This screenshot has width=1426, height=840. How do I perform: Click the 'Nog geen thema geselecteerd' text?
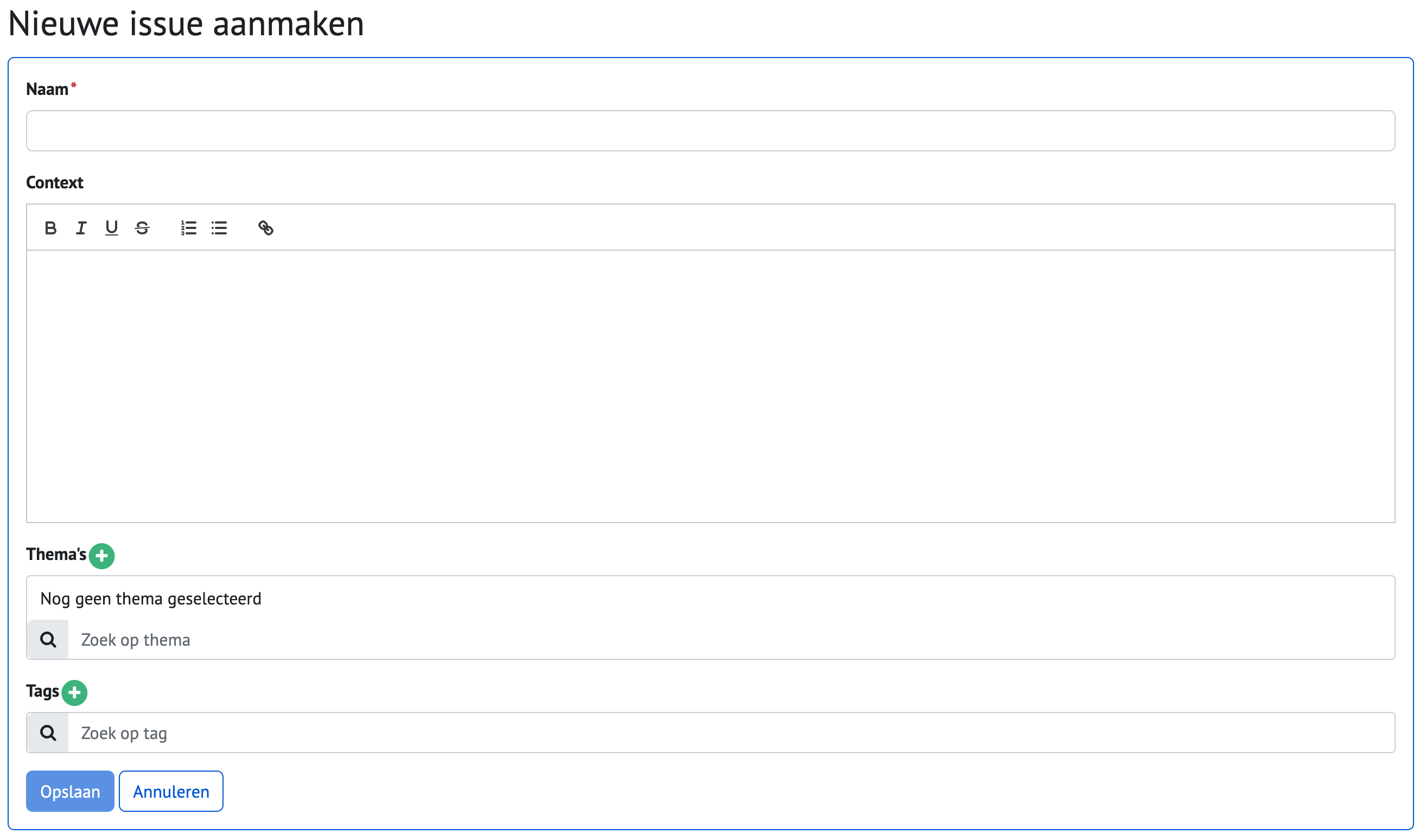[151, 599]
